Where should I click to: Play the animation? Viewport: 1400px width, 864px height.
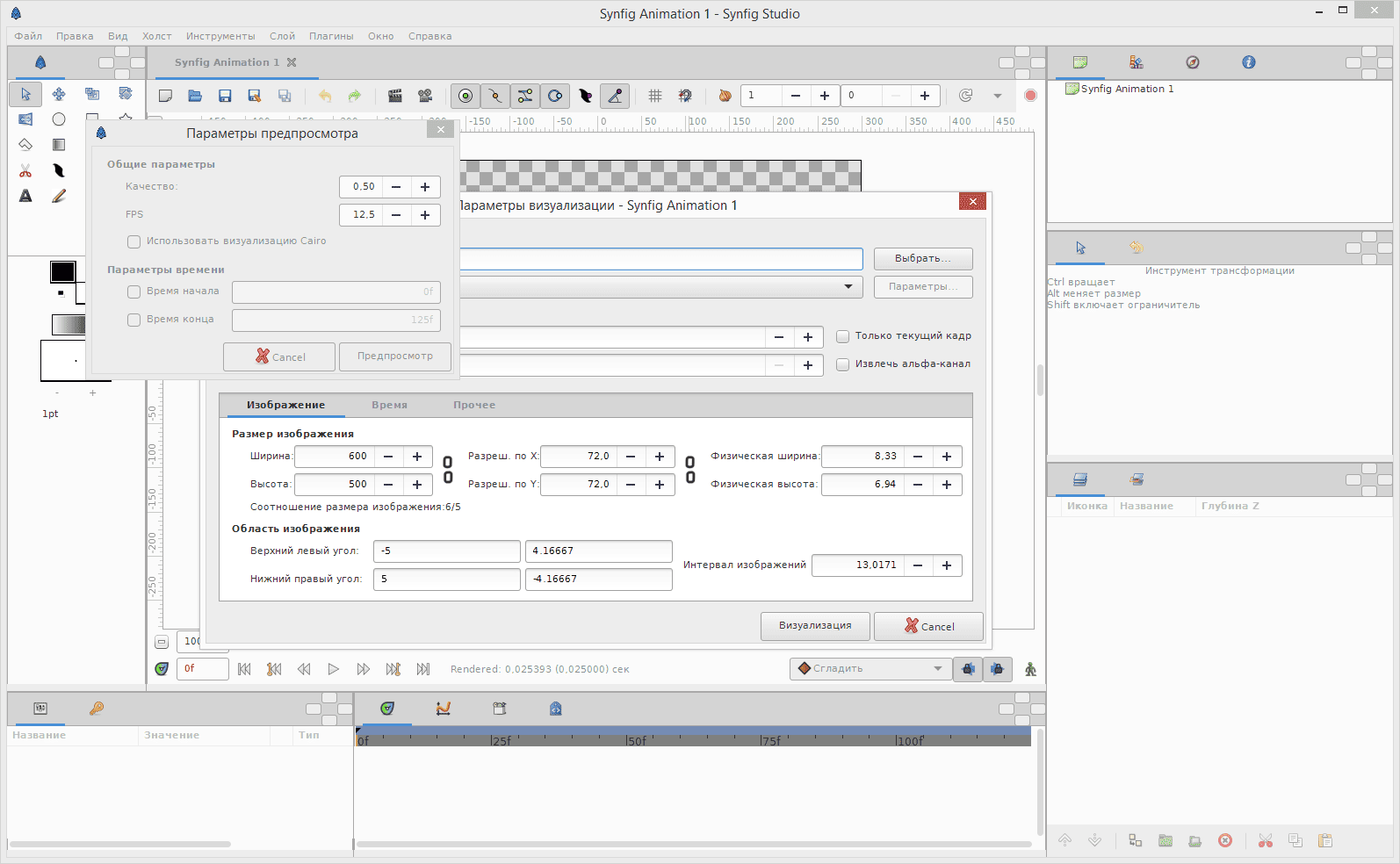[x=334, y=669]
